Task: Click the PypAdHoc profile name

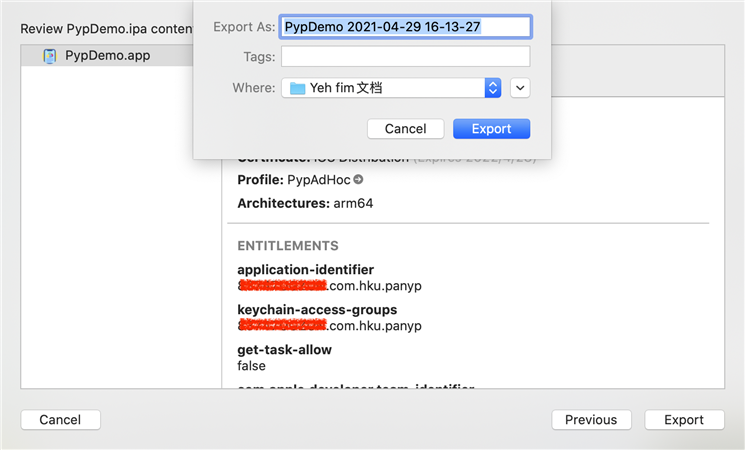Action: click(x=319, y=180)
